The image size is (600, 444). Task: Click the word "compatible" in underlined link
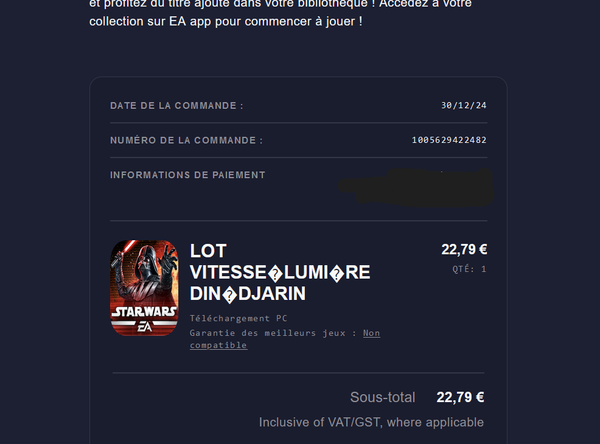[218, 345]
